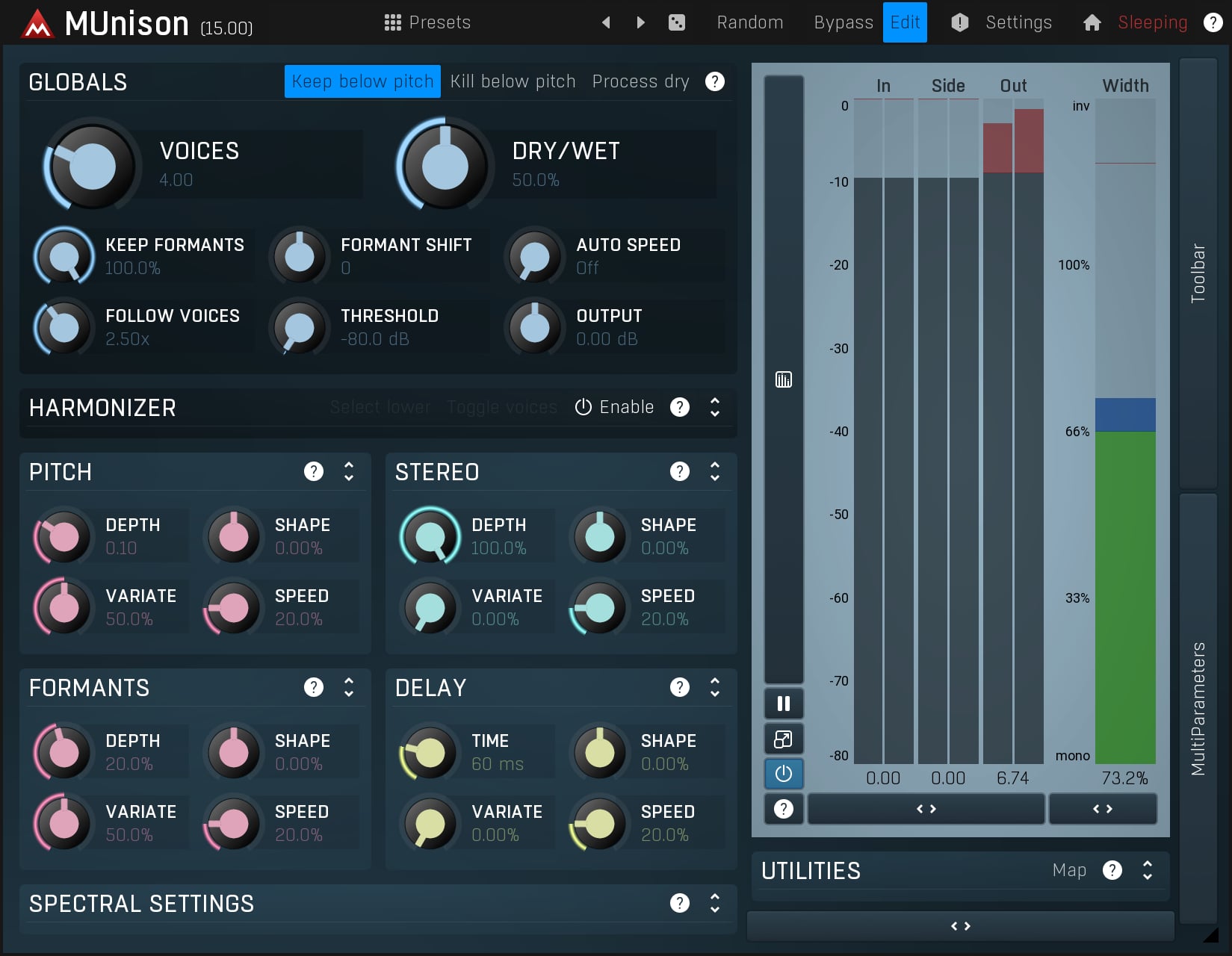1232x956 pixels.
Task: Toggle the meter power button
Action: click(783, 774)
